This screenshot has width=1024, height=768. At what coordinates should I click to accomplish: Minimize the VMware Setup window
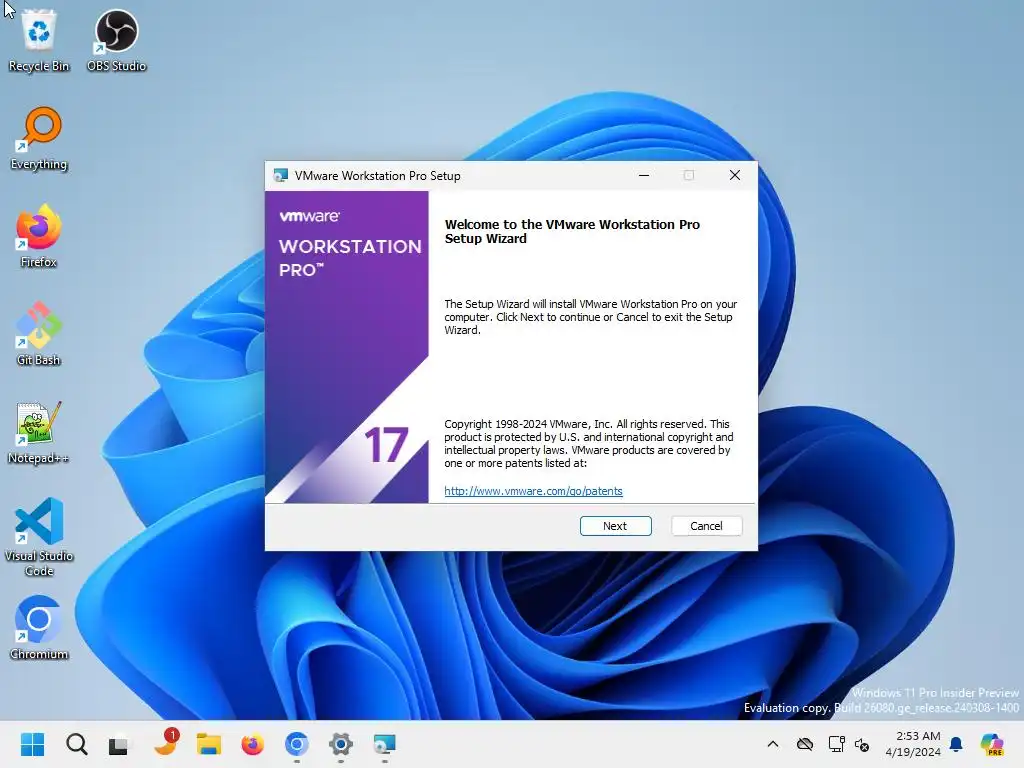click(x=644, y=175)
